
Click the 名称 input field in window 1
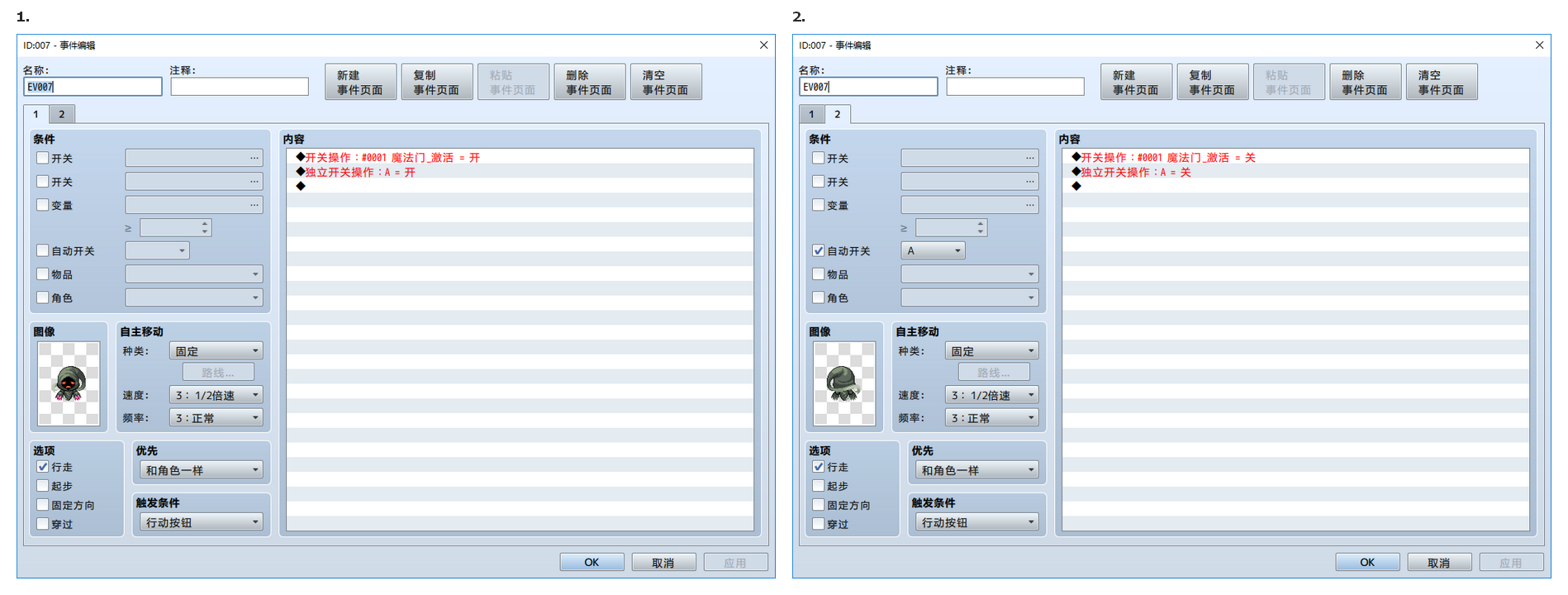coord(93,87)
